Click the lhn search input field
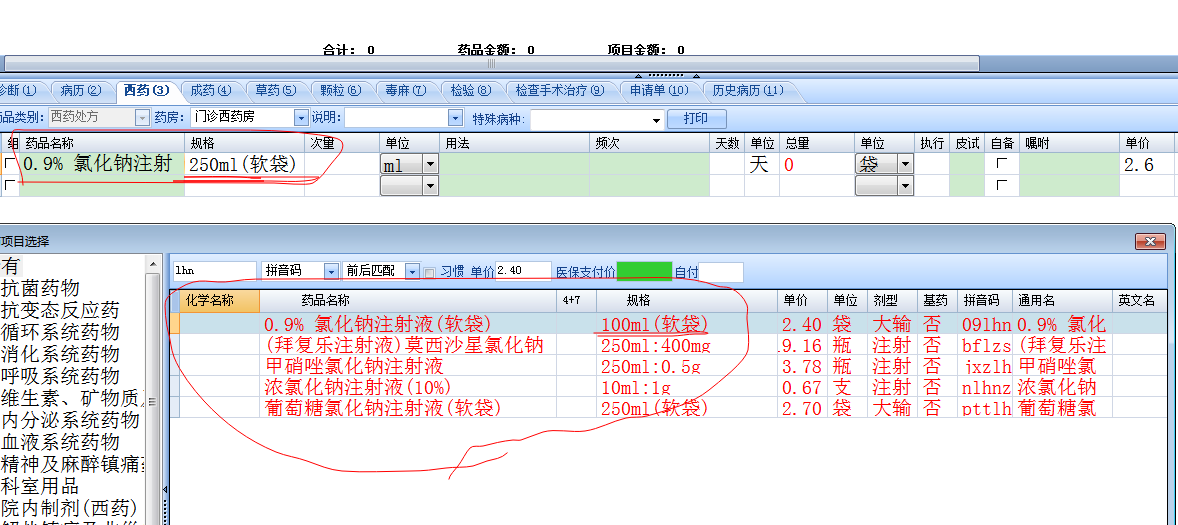Screen dimensions: 1178x525 pos(215,270)
